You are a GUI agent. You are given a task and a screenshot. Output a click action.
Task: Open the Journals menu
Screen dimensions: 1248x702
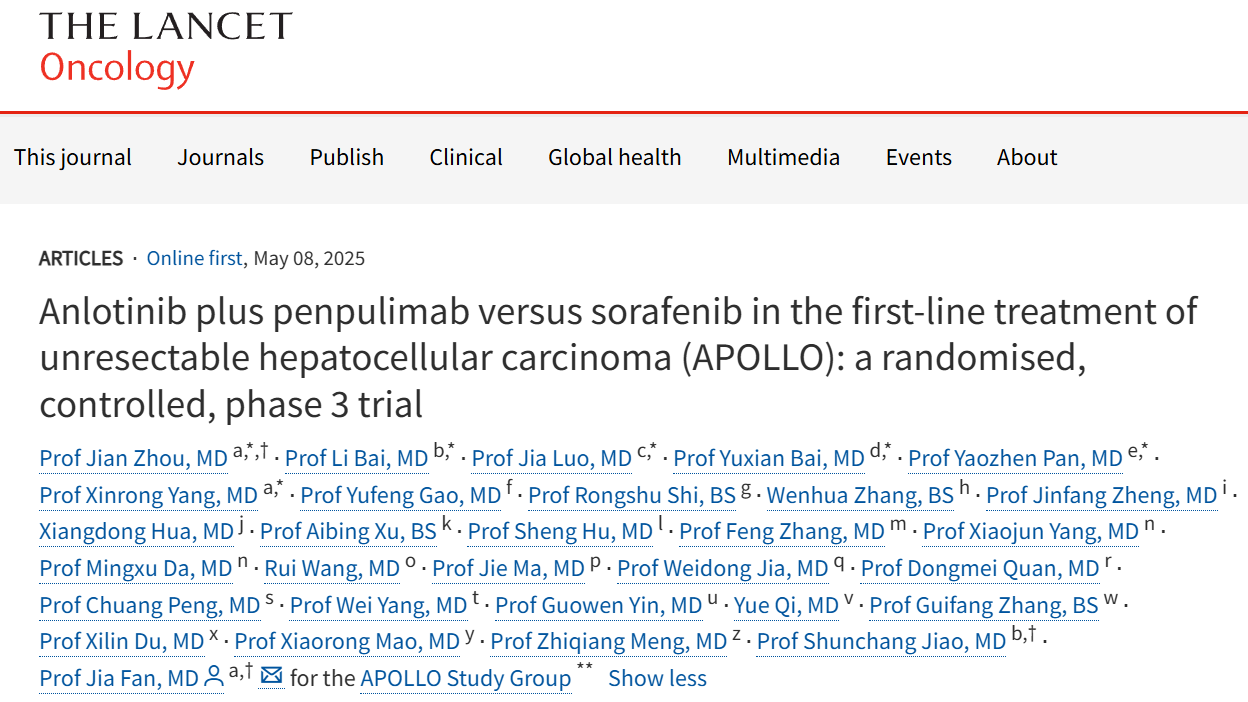pos(221,158)
